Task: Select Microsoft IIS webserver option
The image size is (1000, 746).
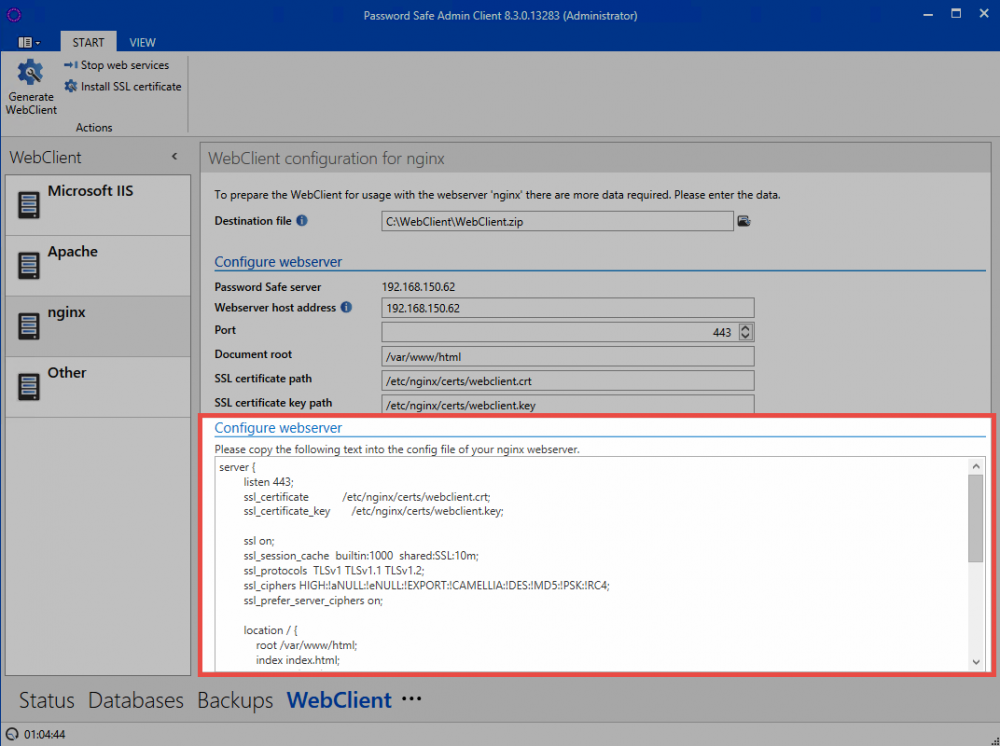Action: (x=98, y=205)
